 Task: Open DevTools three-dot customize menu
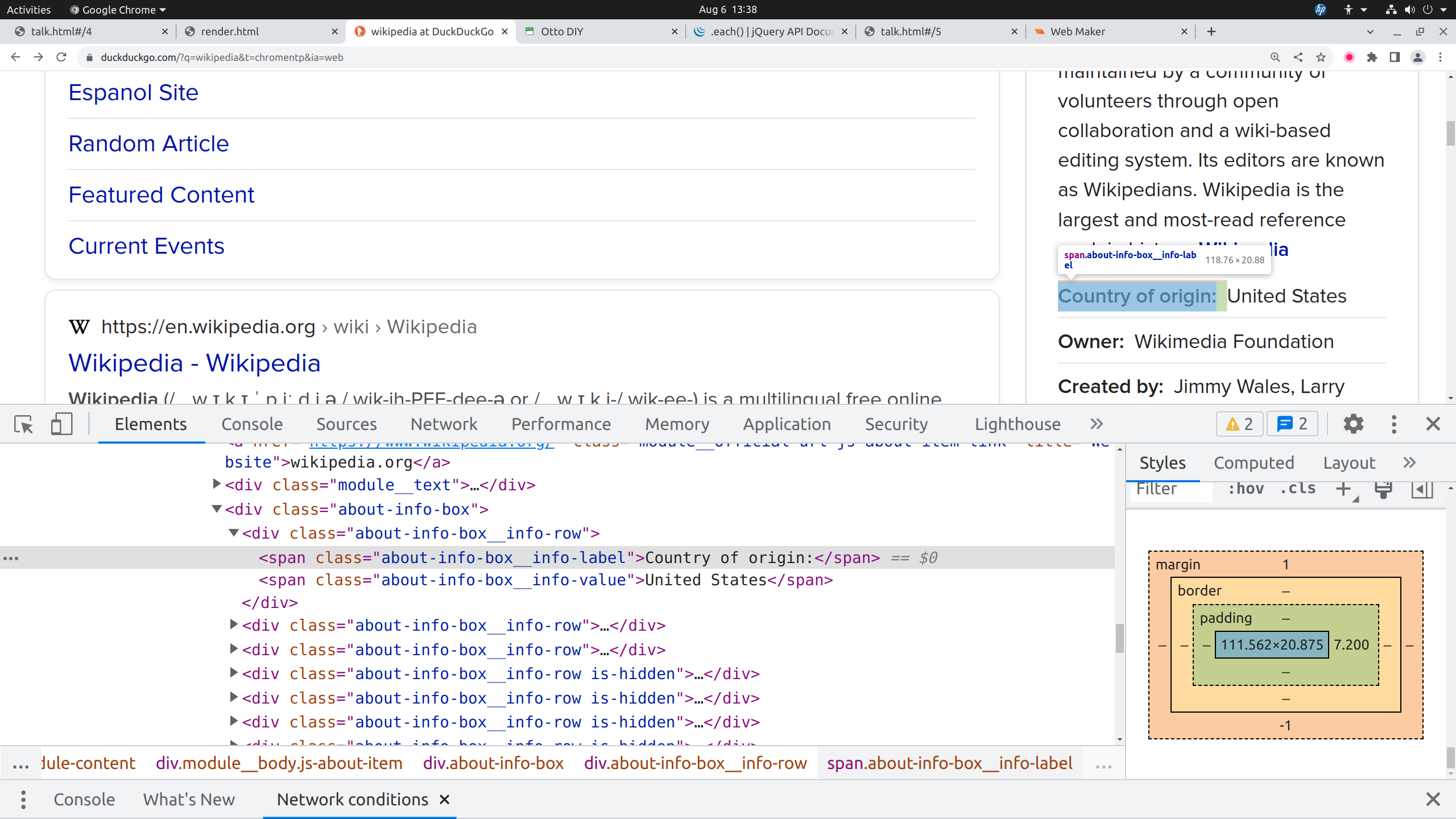1393,424
